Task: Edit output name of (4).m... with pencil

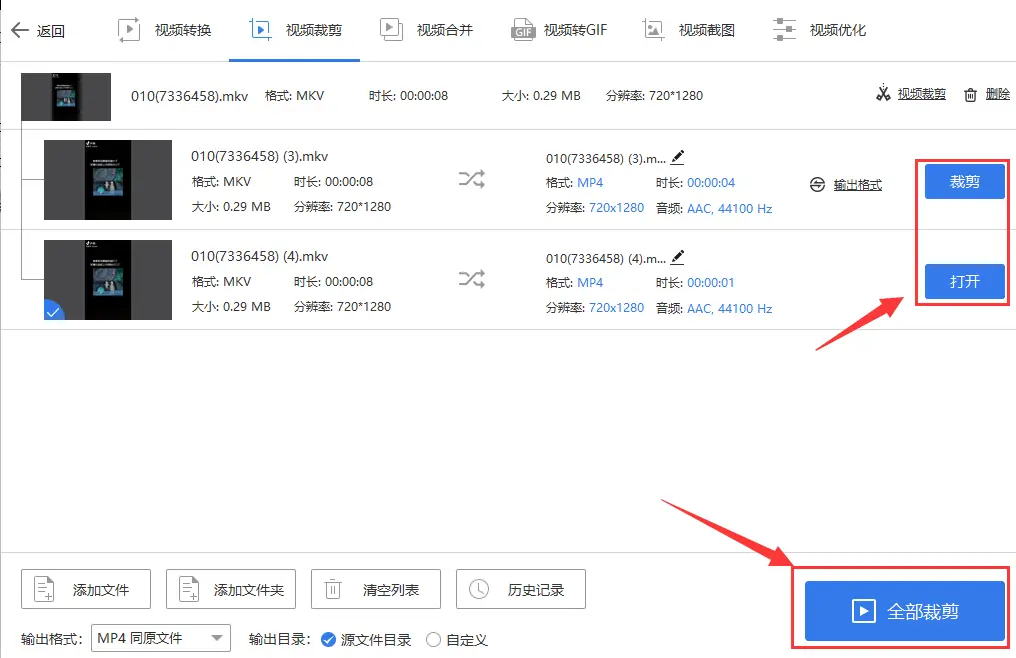Action: (x=677, y=257)
